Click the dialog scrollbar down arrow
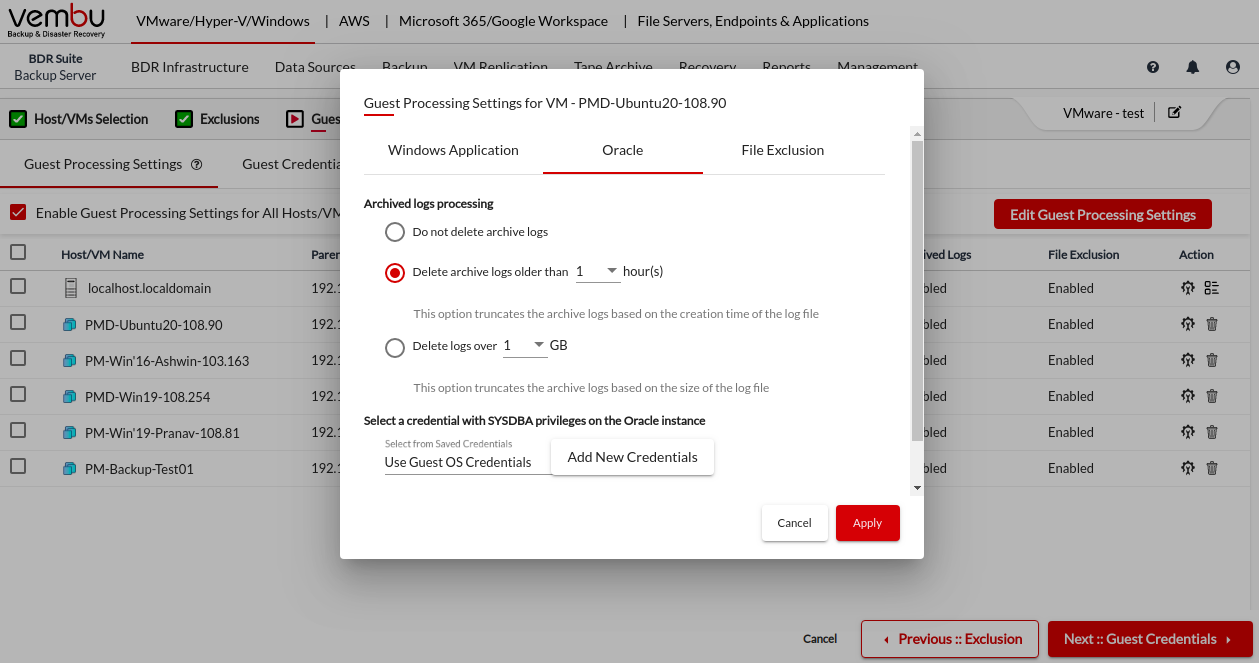Viewport: 1259px width, 663px height. [917, 488]
